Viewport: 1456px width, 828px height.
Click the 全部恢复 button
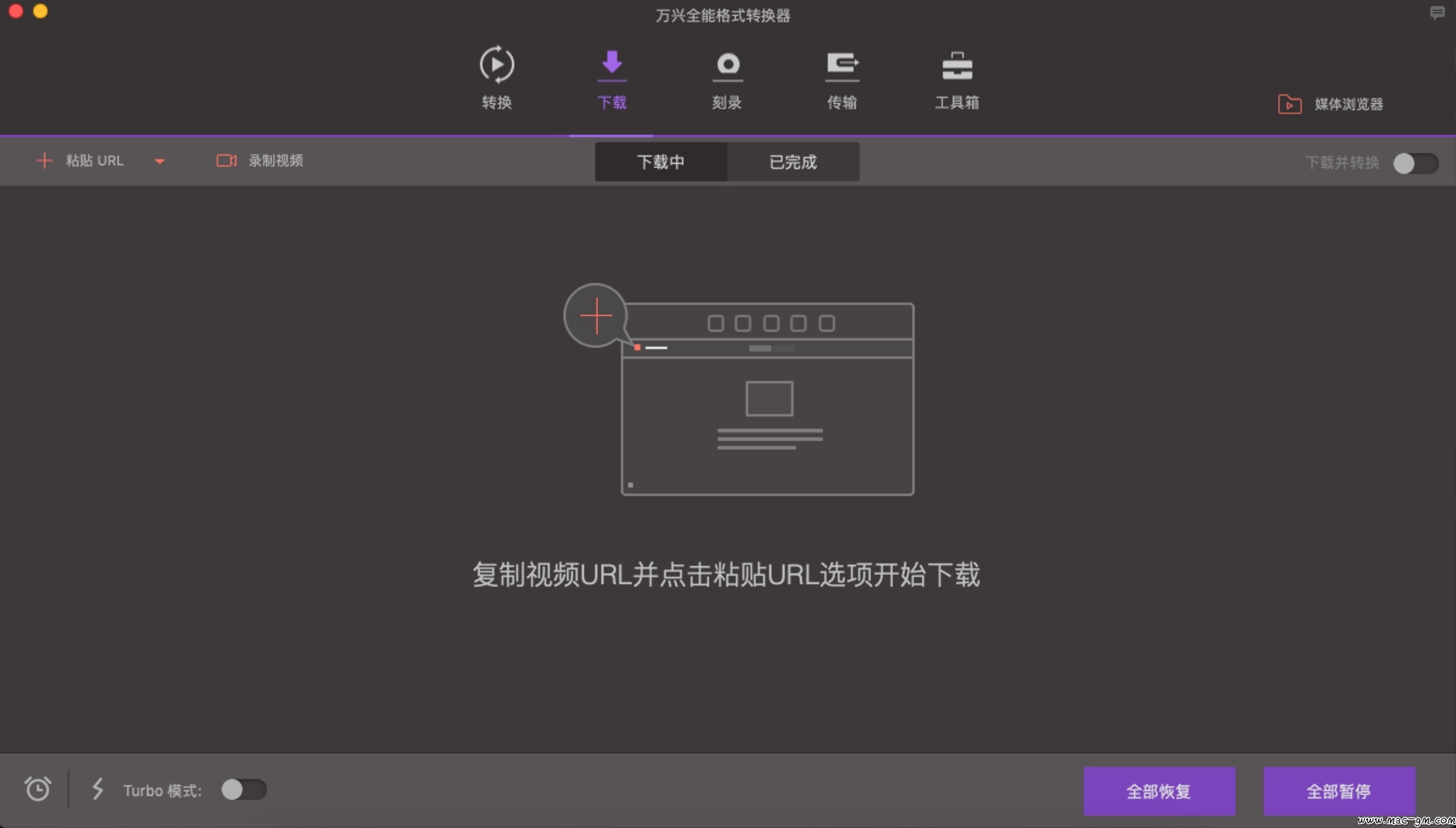[1159, 791]
